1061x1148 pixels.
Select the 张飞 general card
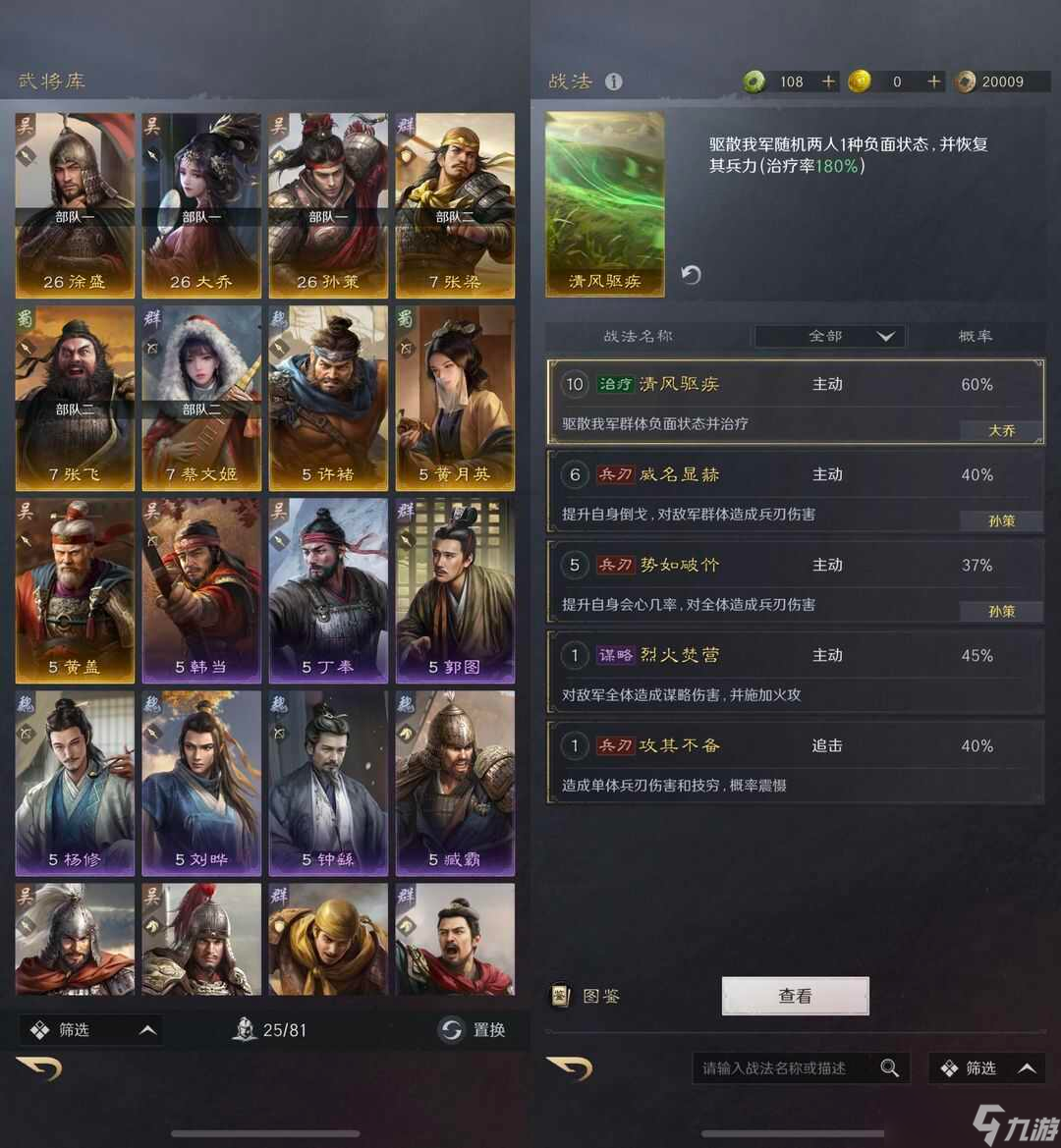(x=75, y=399)
